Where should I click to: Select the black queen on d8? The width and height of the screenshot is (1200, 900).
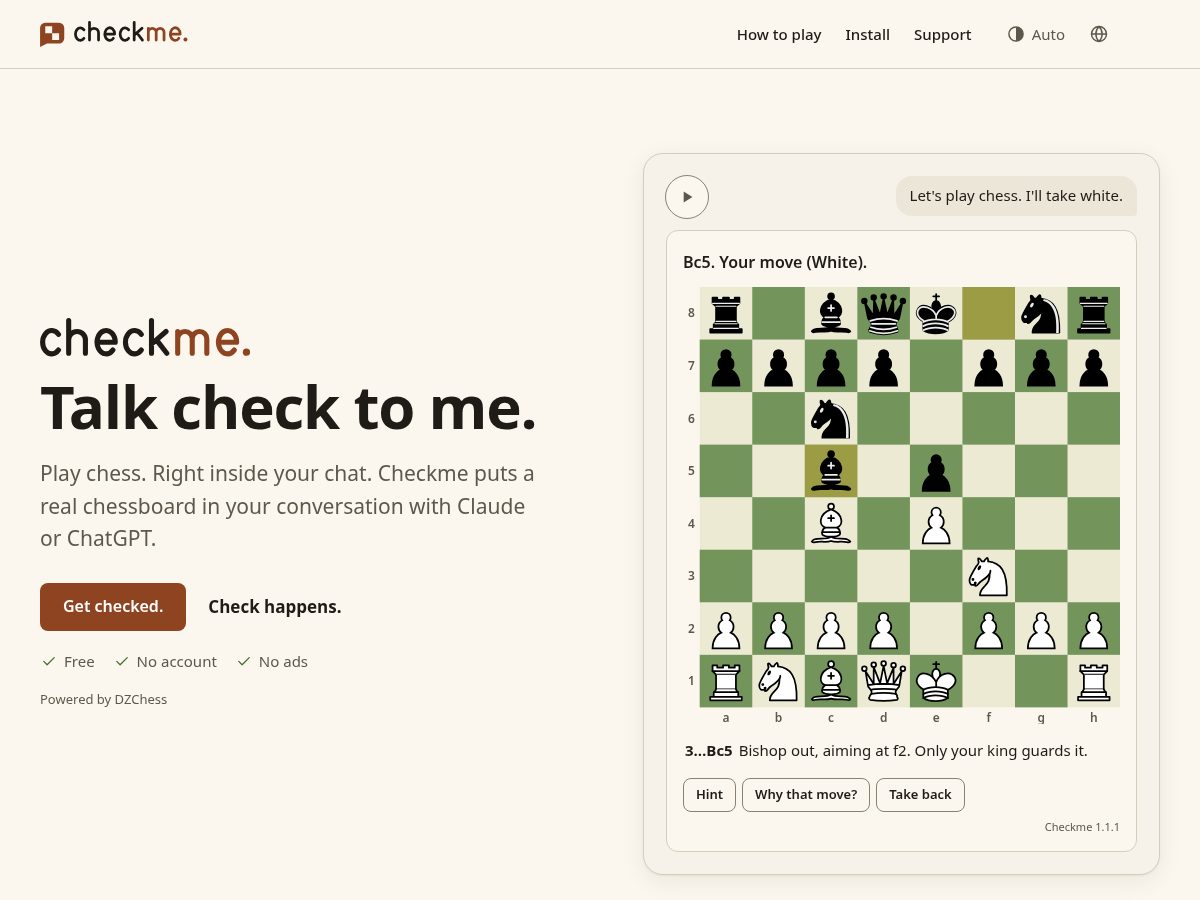[883, 313]
